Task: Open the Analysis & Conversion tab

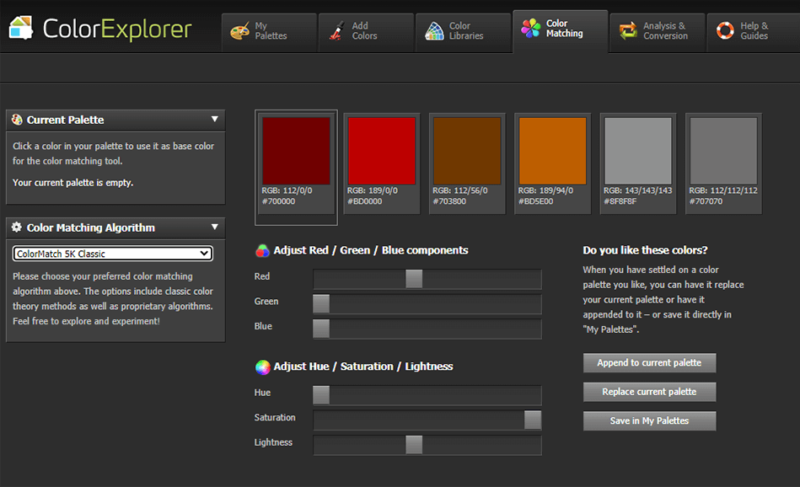Action: 658,33
